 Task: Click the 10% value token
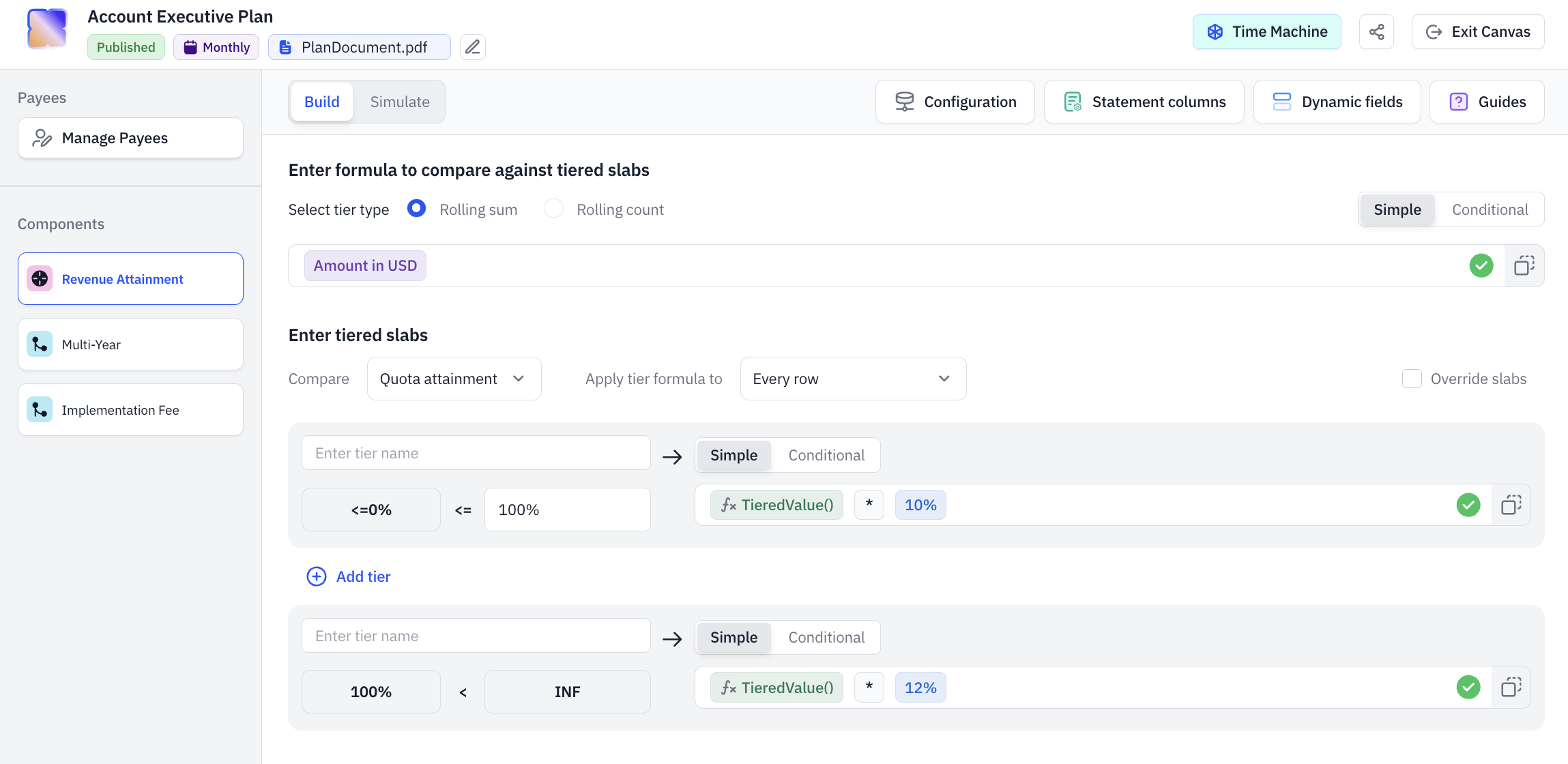920,505
